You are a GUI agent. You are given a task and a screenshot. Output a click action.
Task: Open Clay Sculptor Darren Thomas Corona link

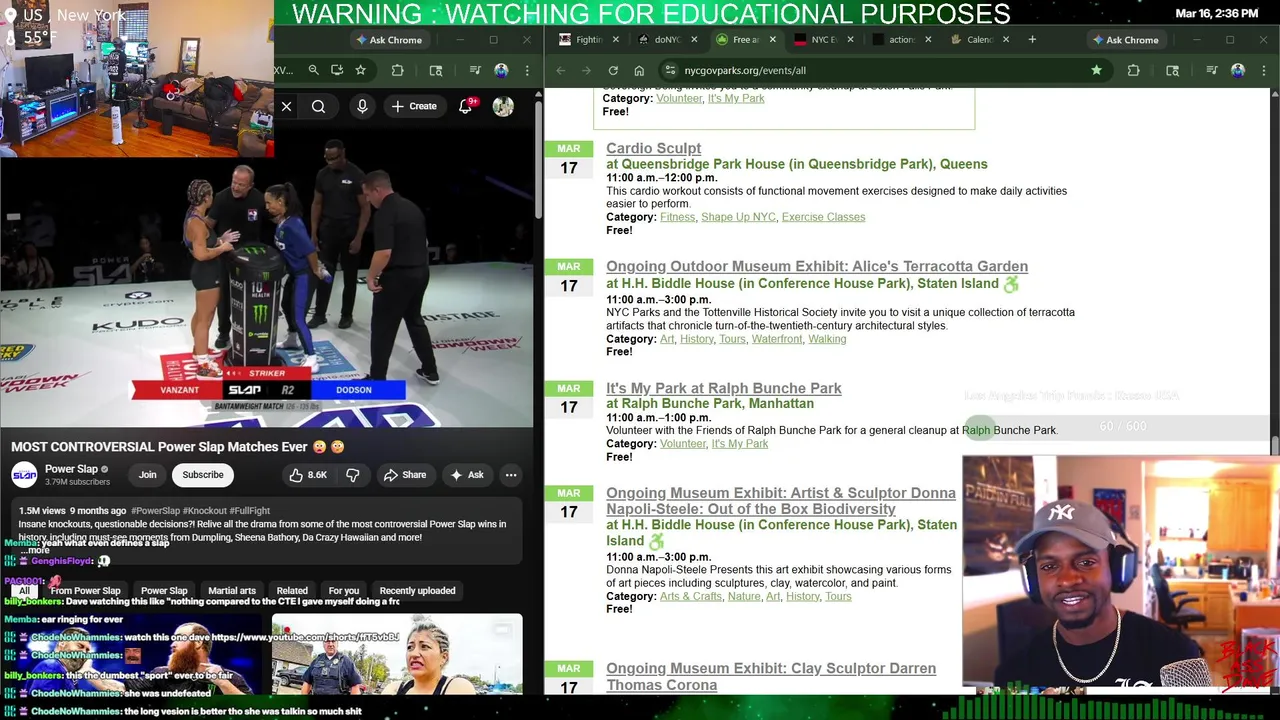coord(771,676)
